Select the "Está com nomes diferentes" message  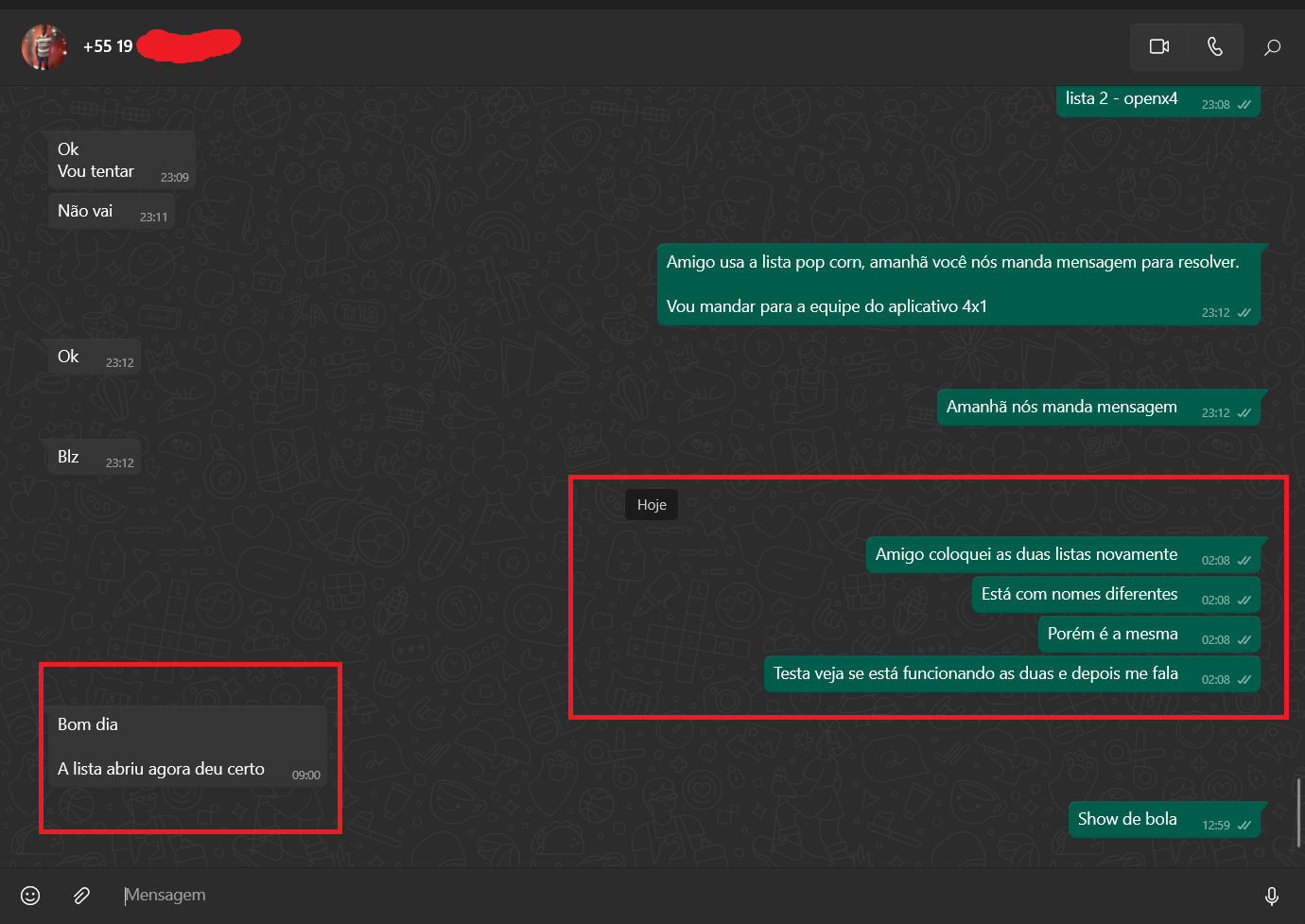click(x=1079, y=595)
